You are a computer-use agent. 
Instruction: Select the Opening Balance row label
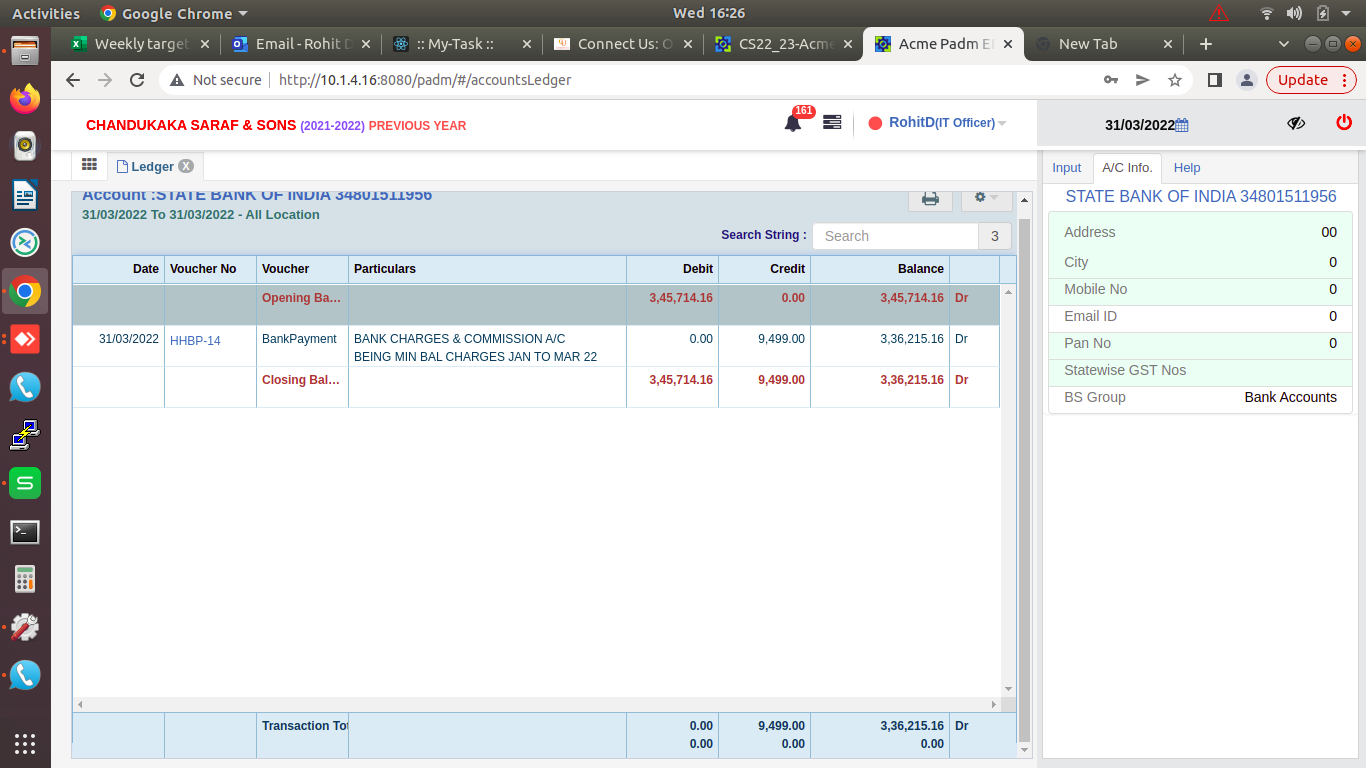tap(301, 298)
